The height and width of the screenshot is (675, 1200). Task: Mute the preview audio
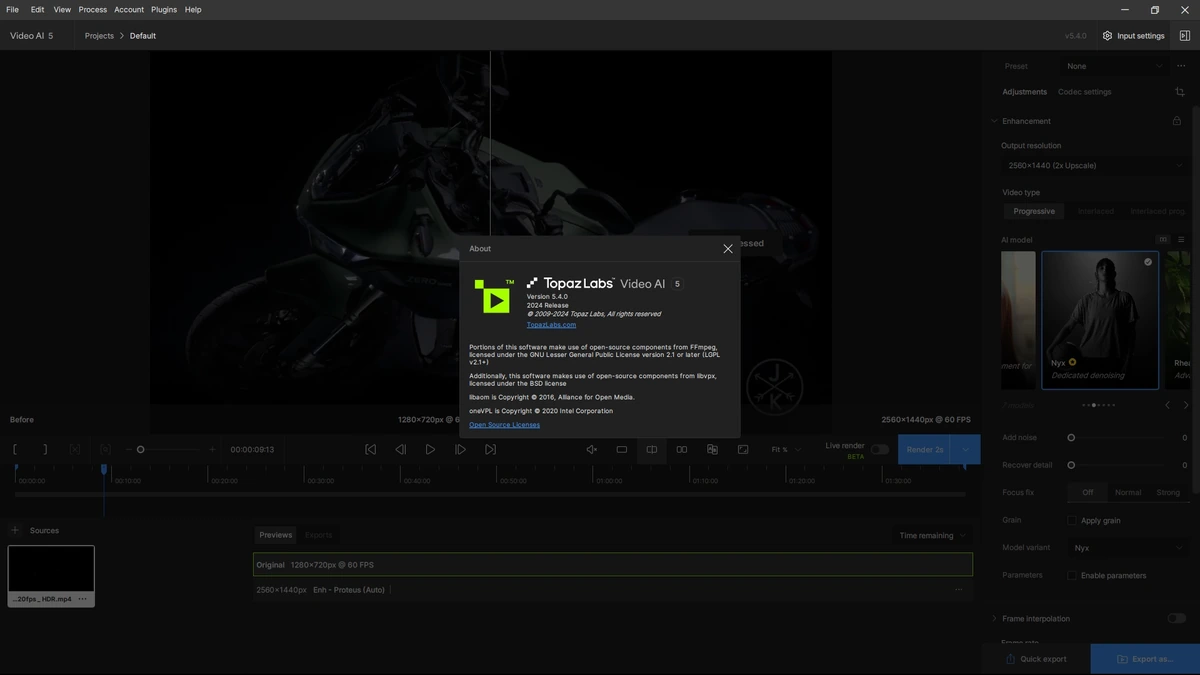[592, 450]
